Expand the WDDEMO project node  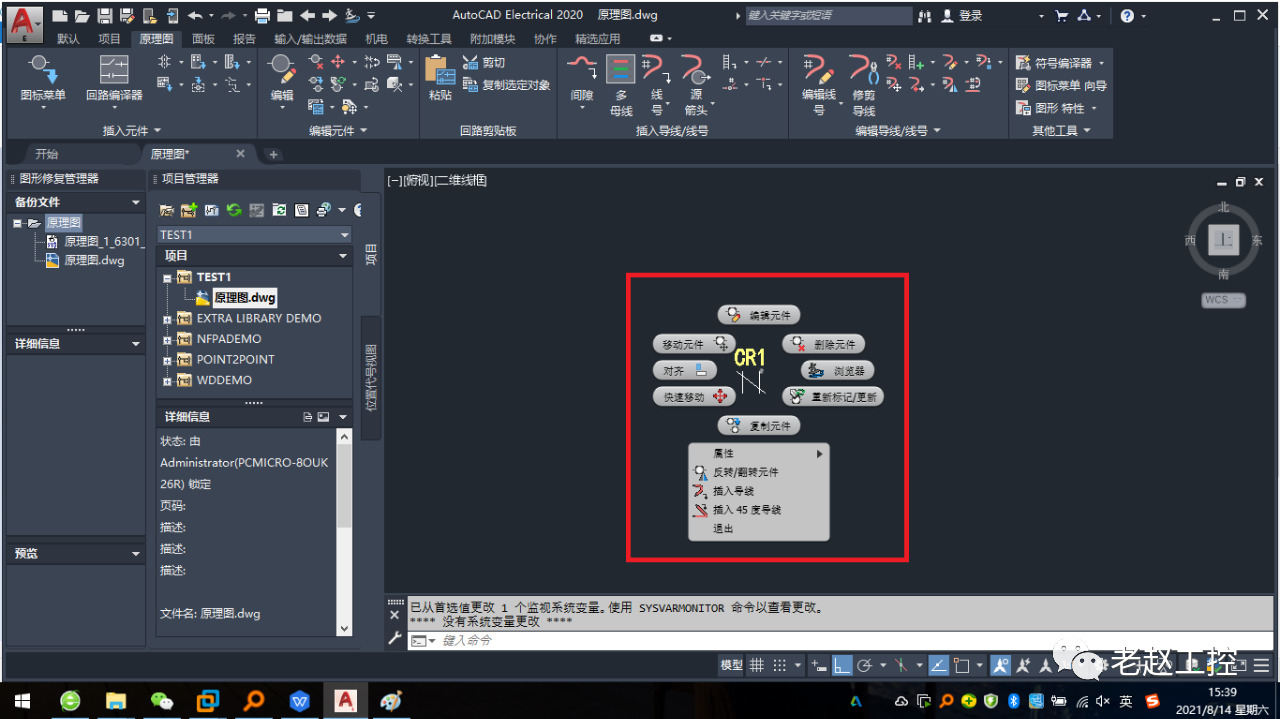(167, 380)
